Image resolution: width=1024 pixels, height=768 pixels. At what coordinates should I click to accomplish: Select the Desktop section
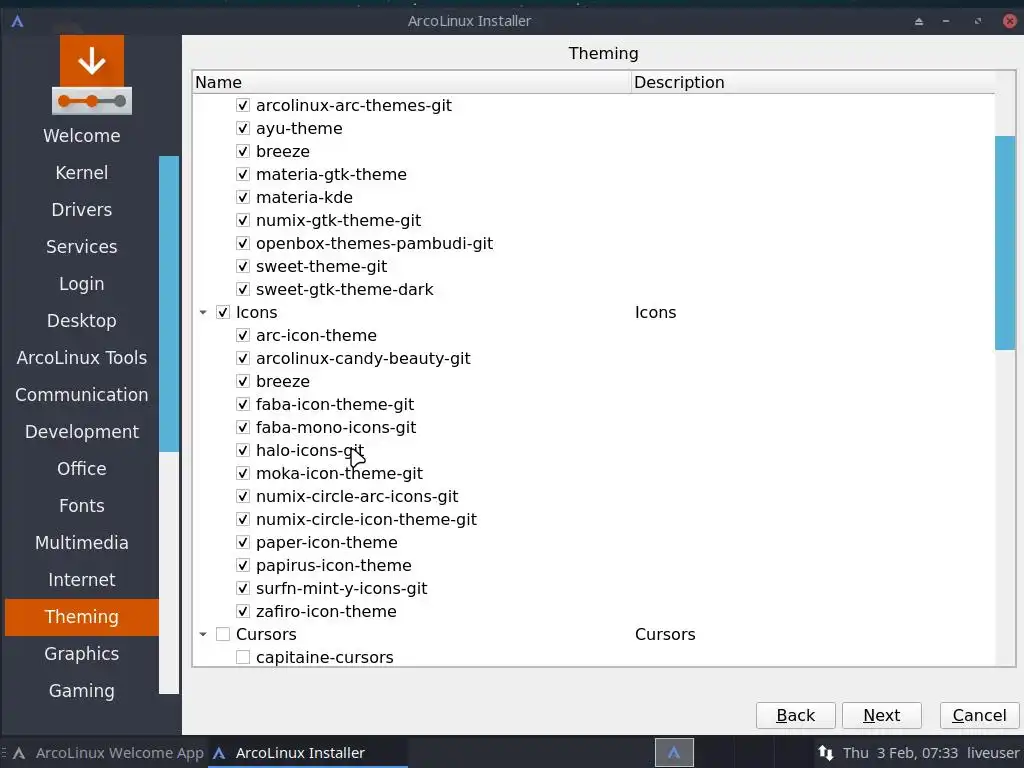(82, 321)
